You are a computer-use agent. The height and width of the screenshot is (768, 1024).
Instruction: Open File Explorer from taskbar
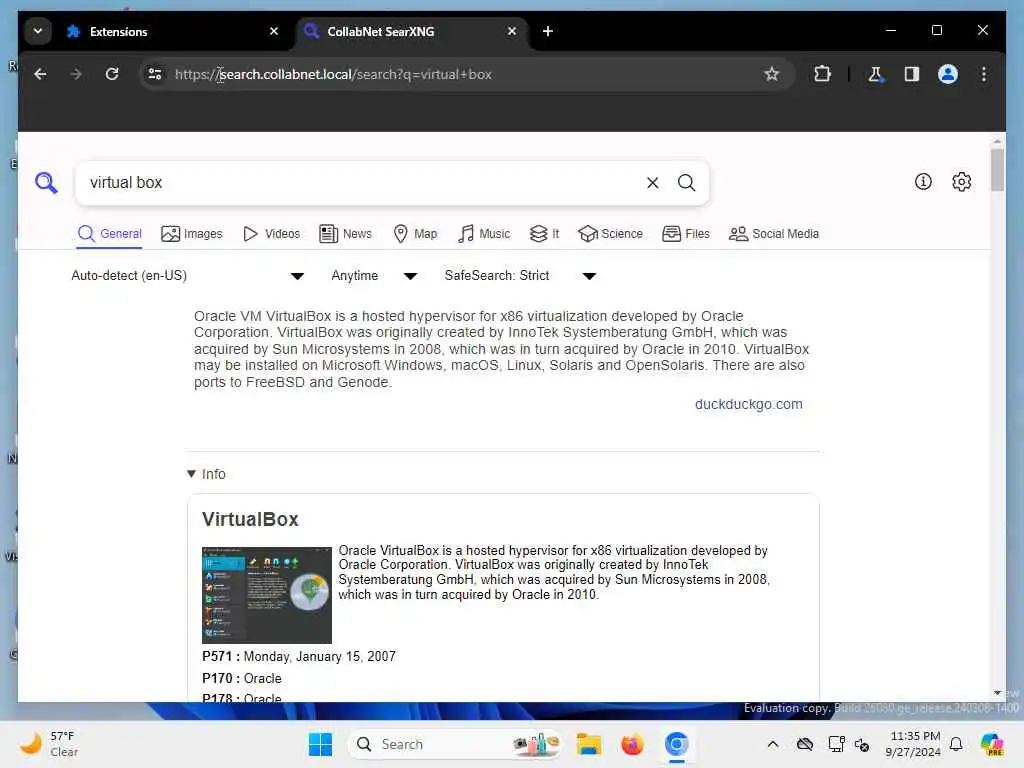coord(588,744)
